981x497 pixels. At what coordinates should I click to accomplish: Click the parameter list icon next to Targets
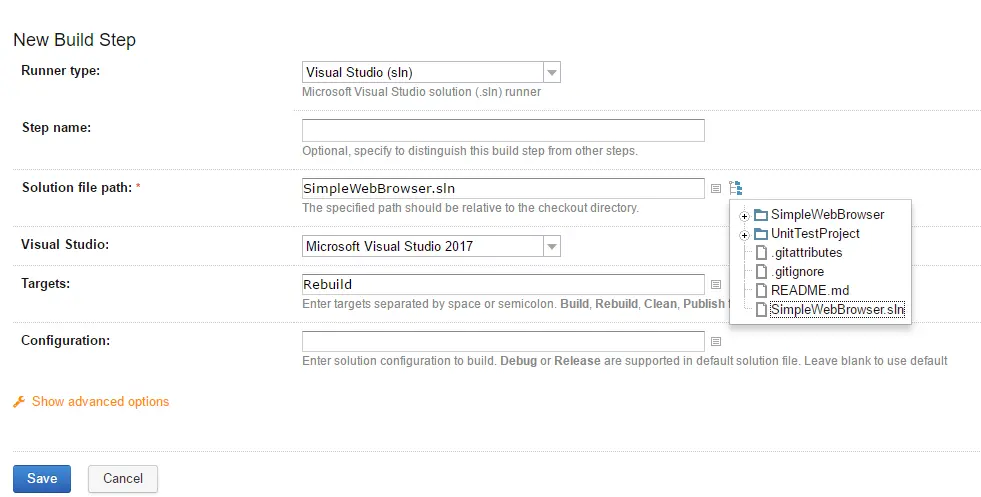point(716,284)
